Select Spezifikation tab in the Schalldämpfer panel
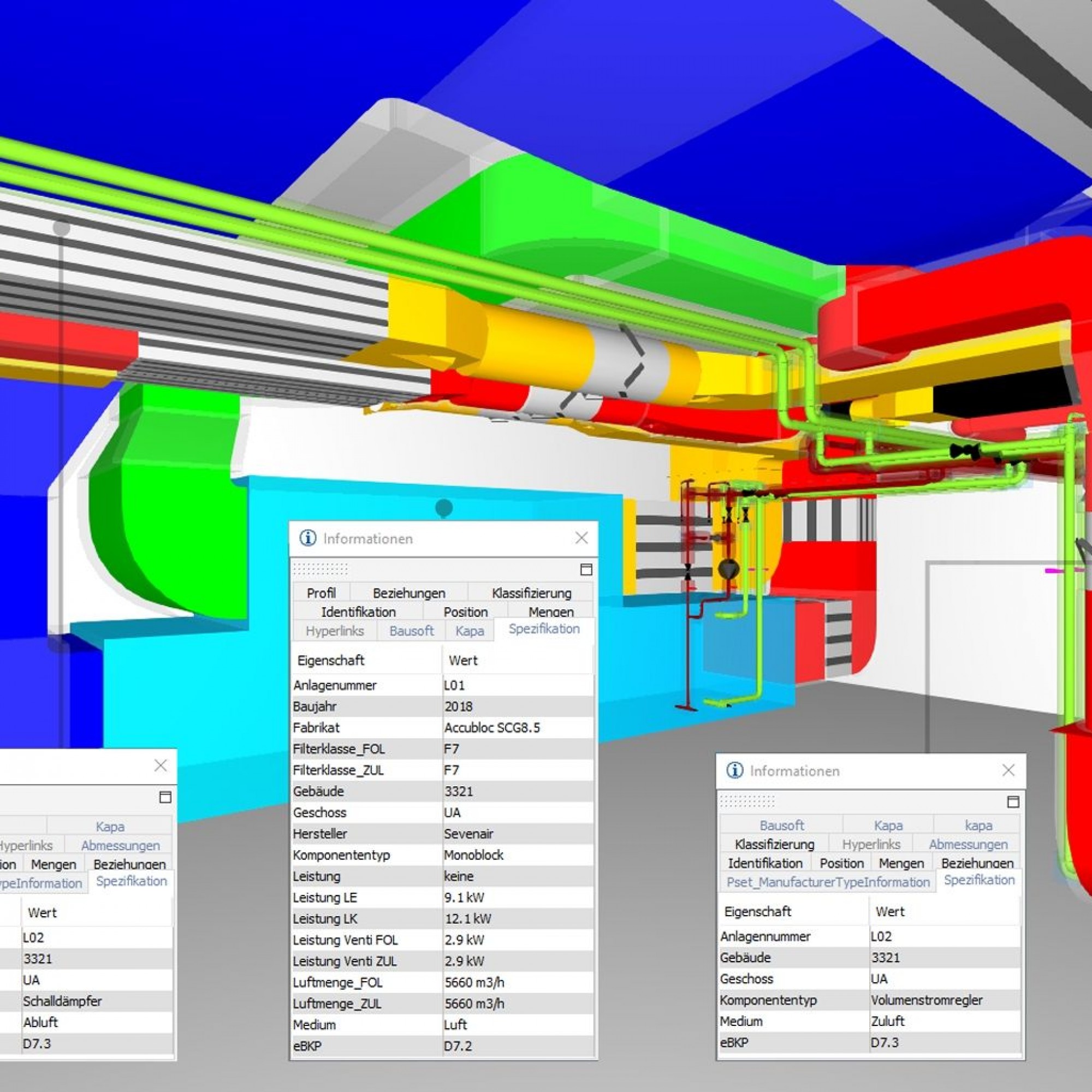Screen dimensions: 1092x1092 point(131,881)
